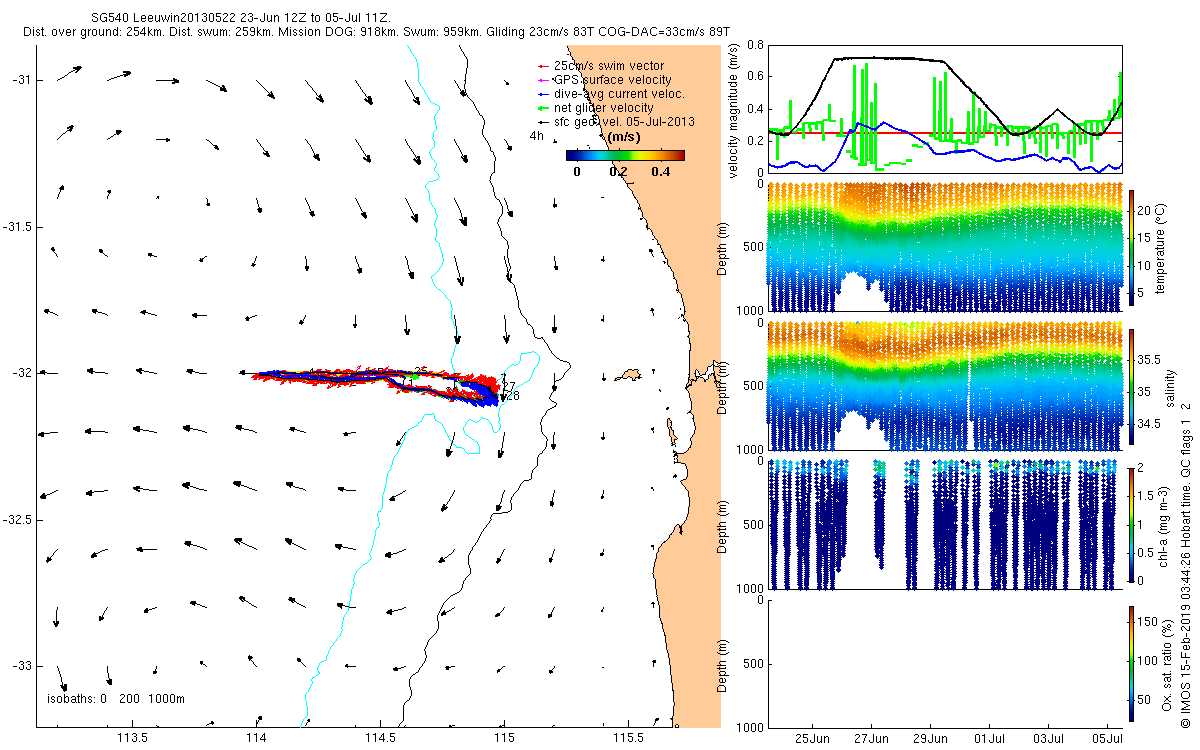Click the Ox. sat. ratio colorbar
1200x750 pixels.
point(1133,663)
